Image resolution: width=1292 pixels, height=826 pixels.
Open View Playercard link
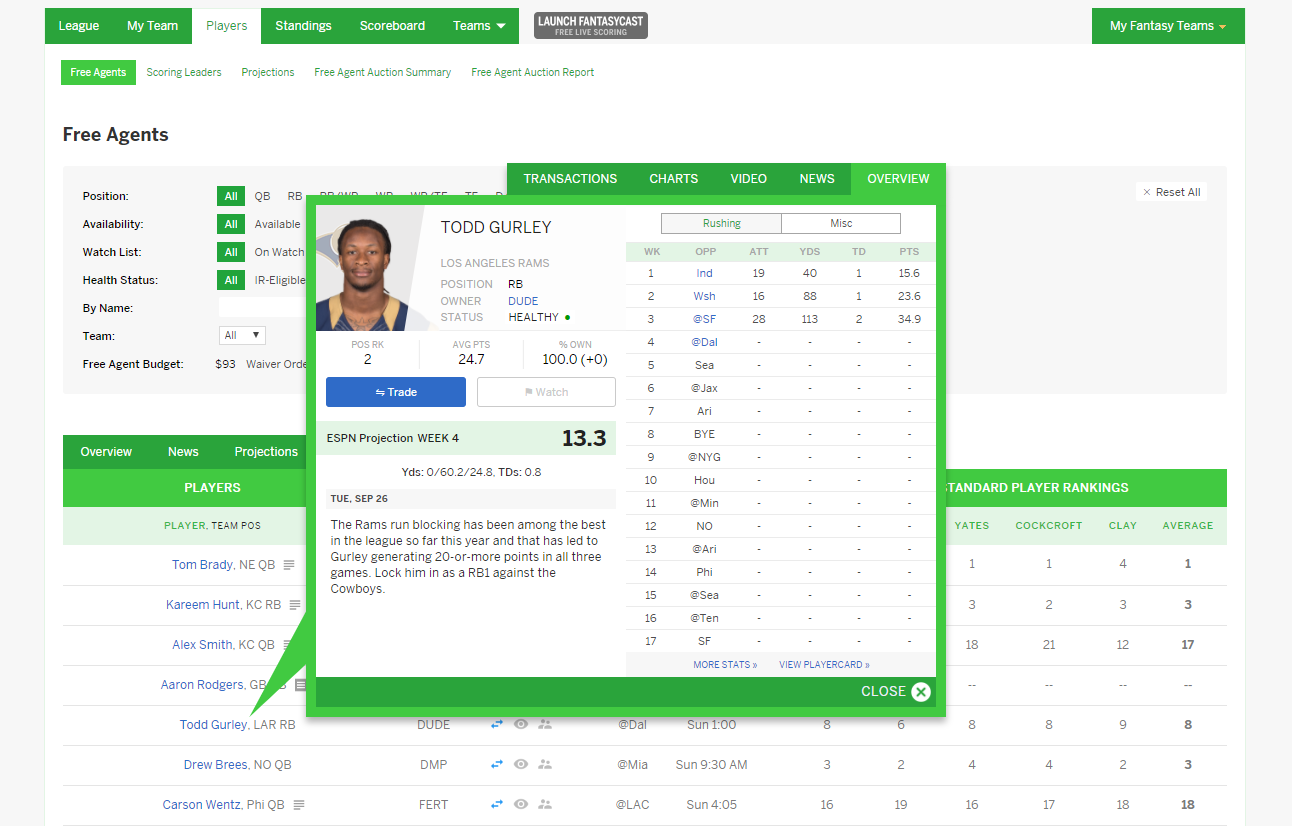tap(824, 665)
